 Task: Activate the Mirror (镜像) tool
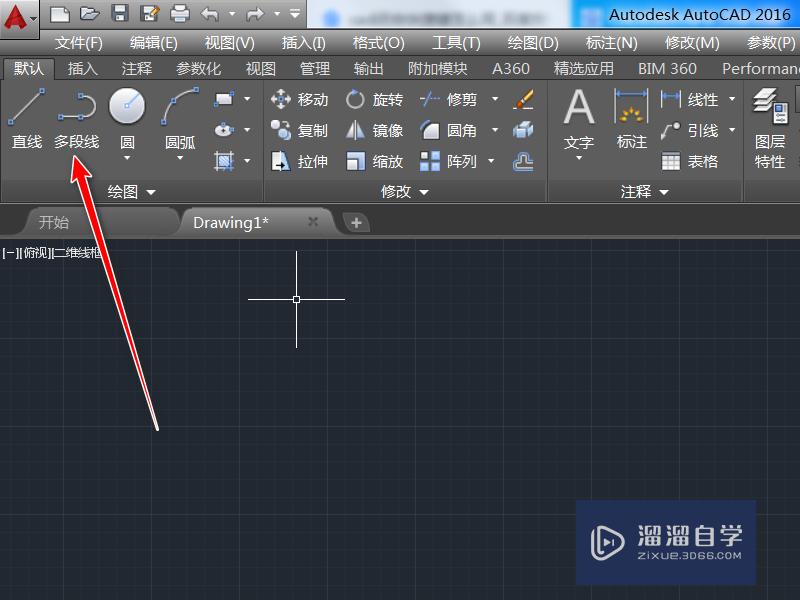click(x=374, y=131)
